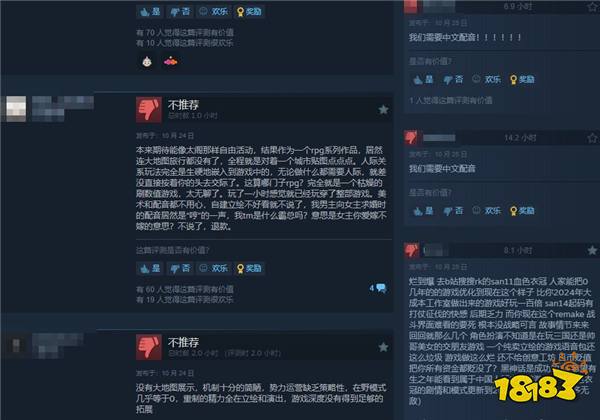
Task: Vote 否 (No) on the 本来期待 review
Action: [x=180, y=268]
